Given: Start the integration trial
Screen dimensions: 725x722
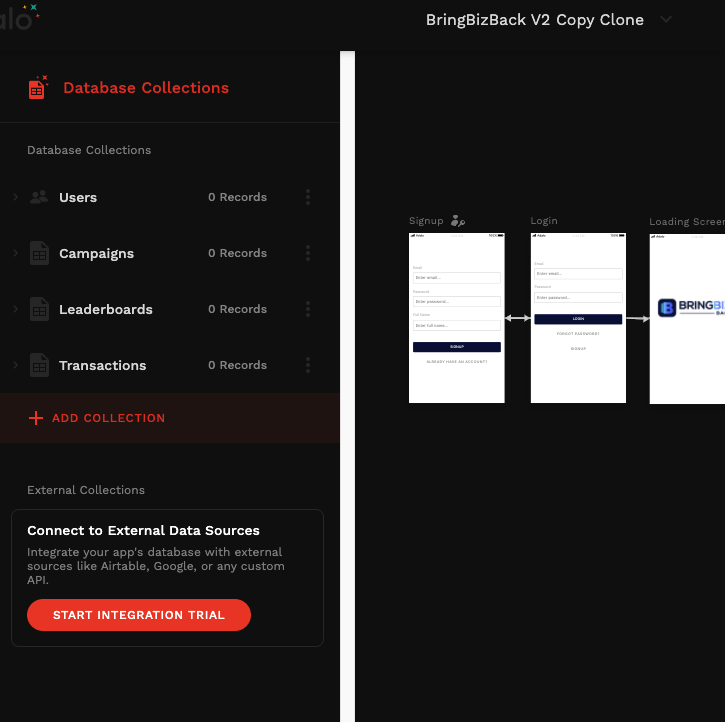Looking at the screenshot, I should tap(139, 615).
